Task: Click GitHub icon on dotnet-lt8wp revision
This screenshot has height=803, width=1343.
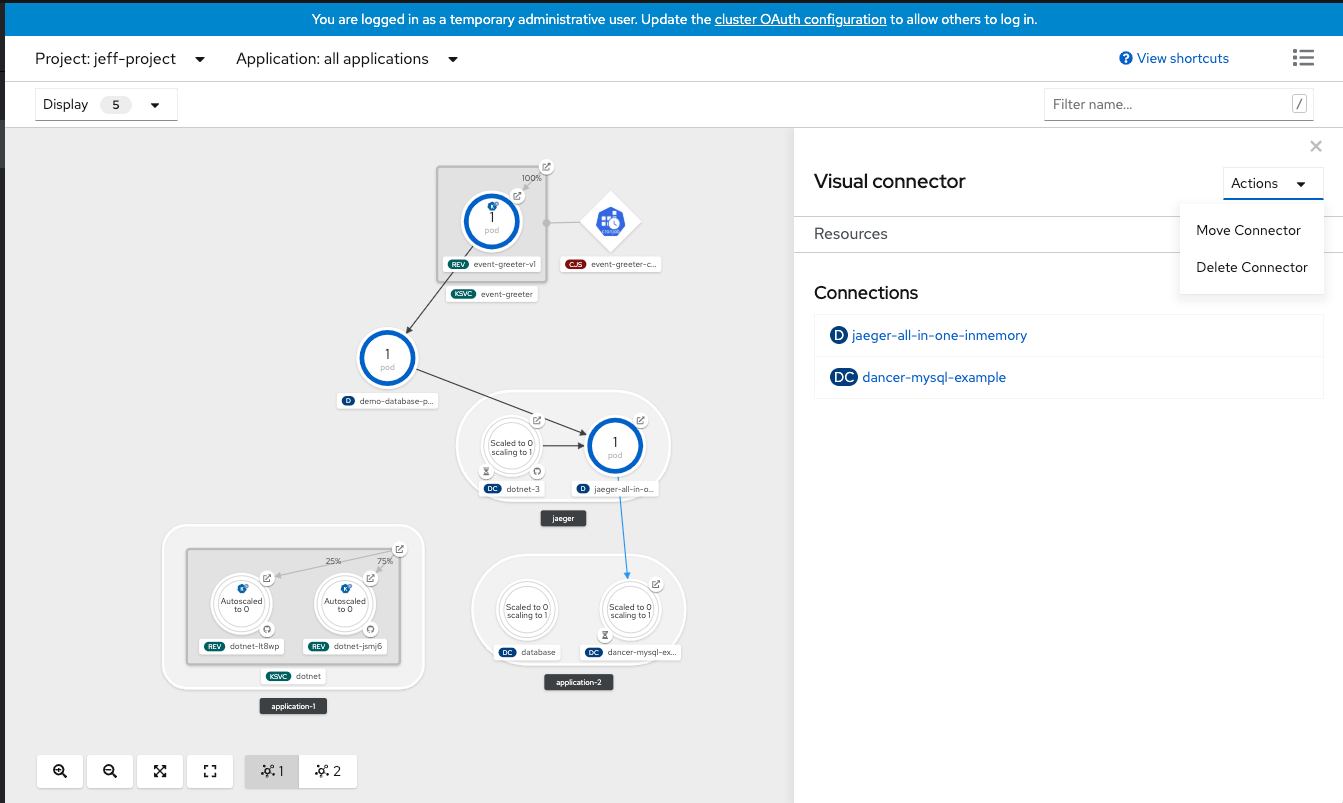Action: tap(267, 629)
